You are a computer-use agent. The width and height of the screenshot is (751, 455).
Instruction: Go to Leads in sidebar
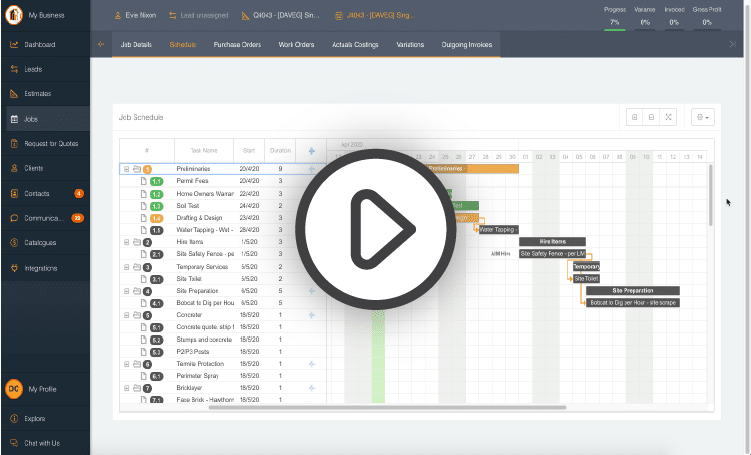click(33, 70)
